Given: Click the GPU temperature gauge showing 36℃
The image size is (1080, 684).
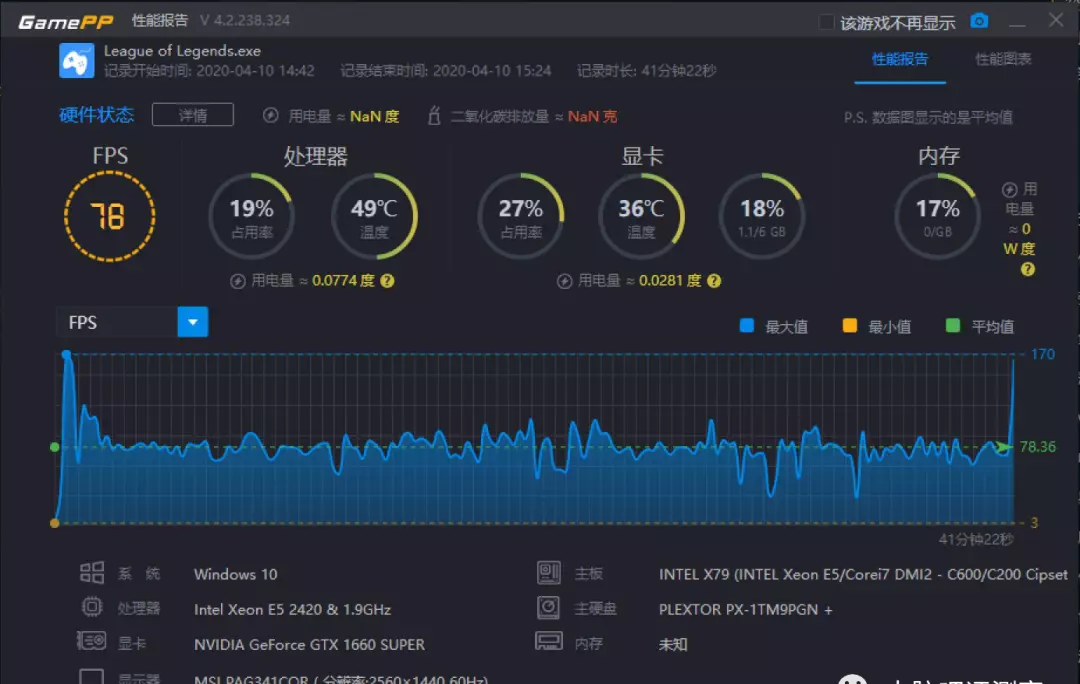Looking at the screenshot, I should tap(641, 216).
